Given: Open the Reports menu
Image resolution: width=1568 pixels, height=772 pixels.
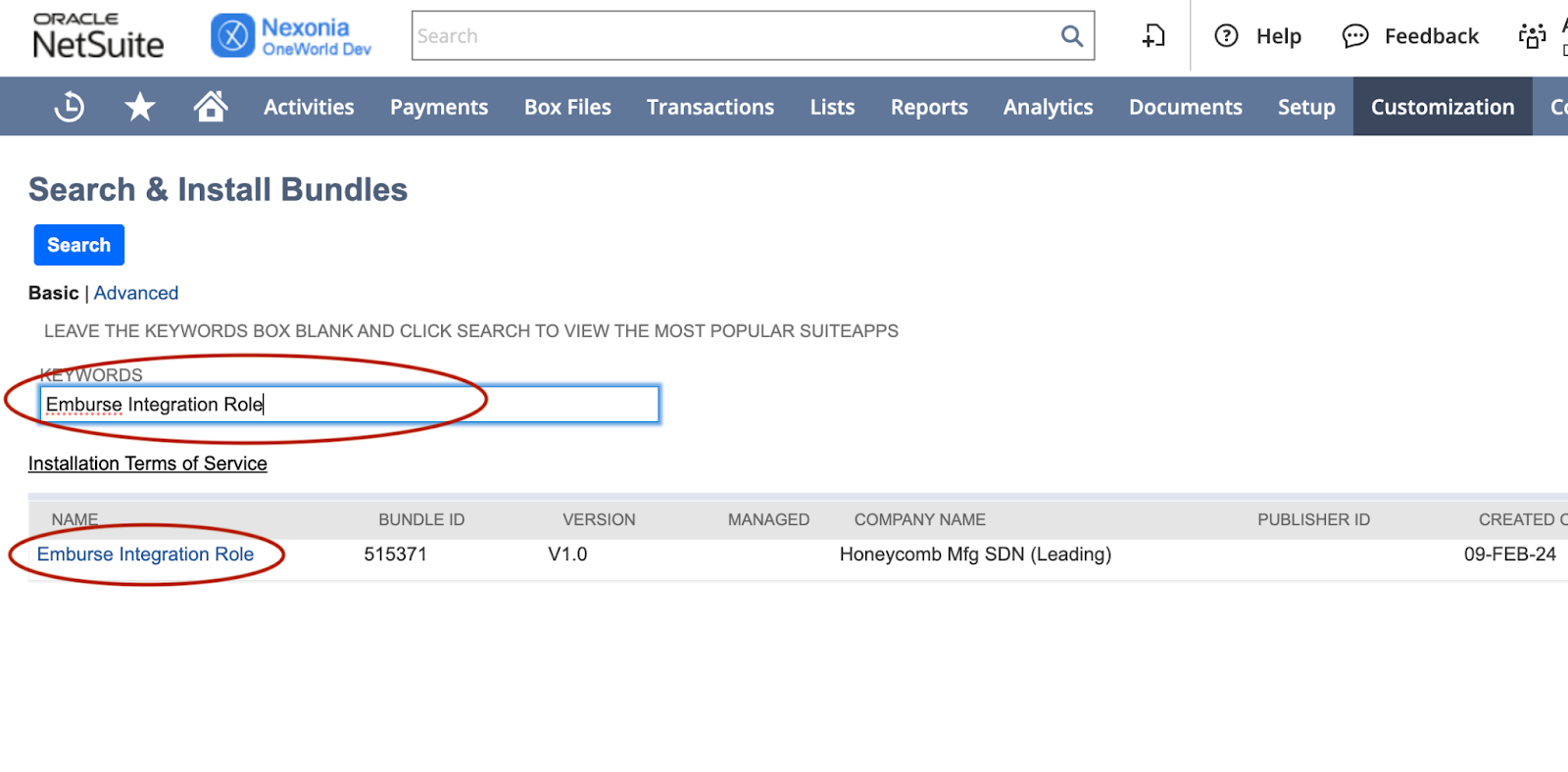Looking at the screenshot, I should point(929,107).
